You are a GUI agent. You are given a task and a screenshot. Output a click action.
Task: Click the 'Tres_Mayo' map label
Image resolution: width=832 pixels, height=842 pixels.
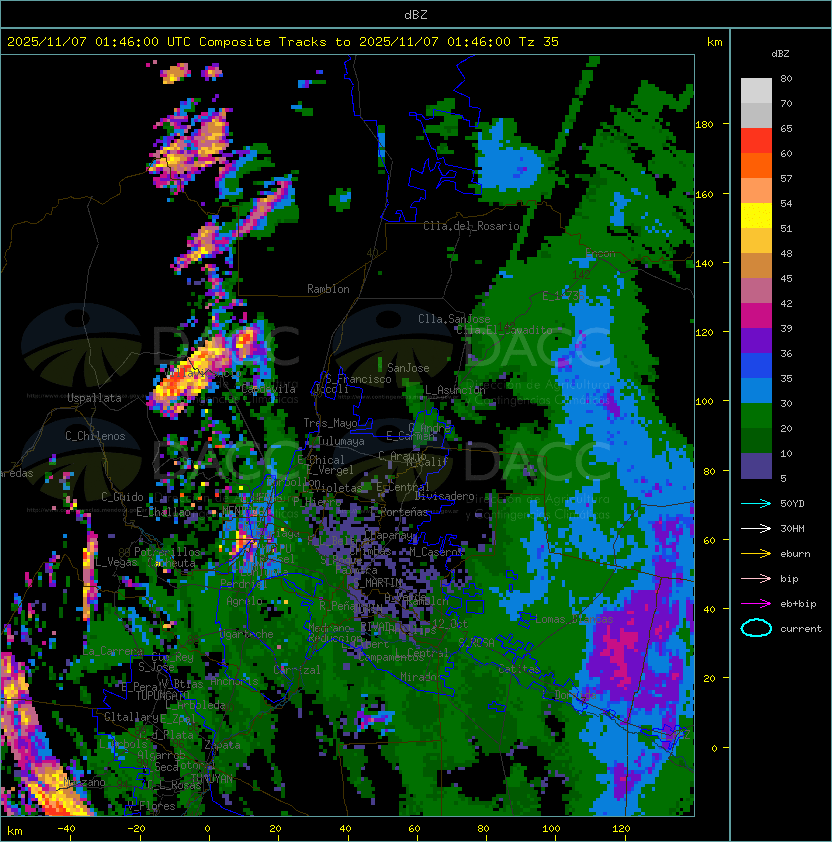[330, 423]
